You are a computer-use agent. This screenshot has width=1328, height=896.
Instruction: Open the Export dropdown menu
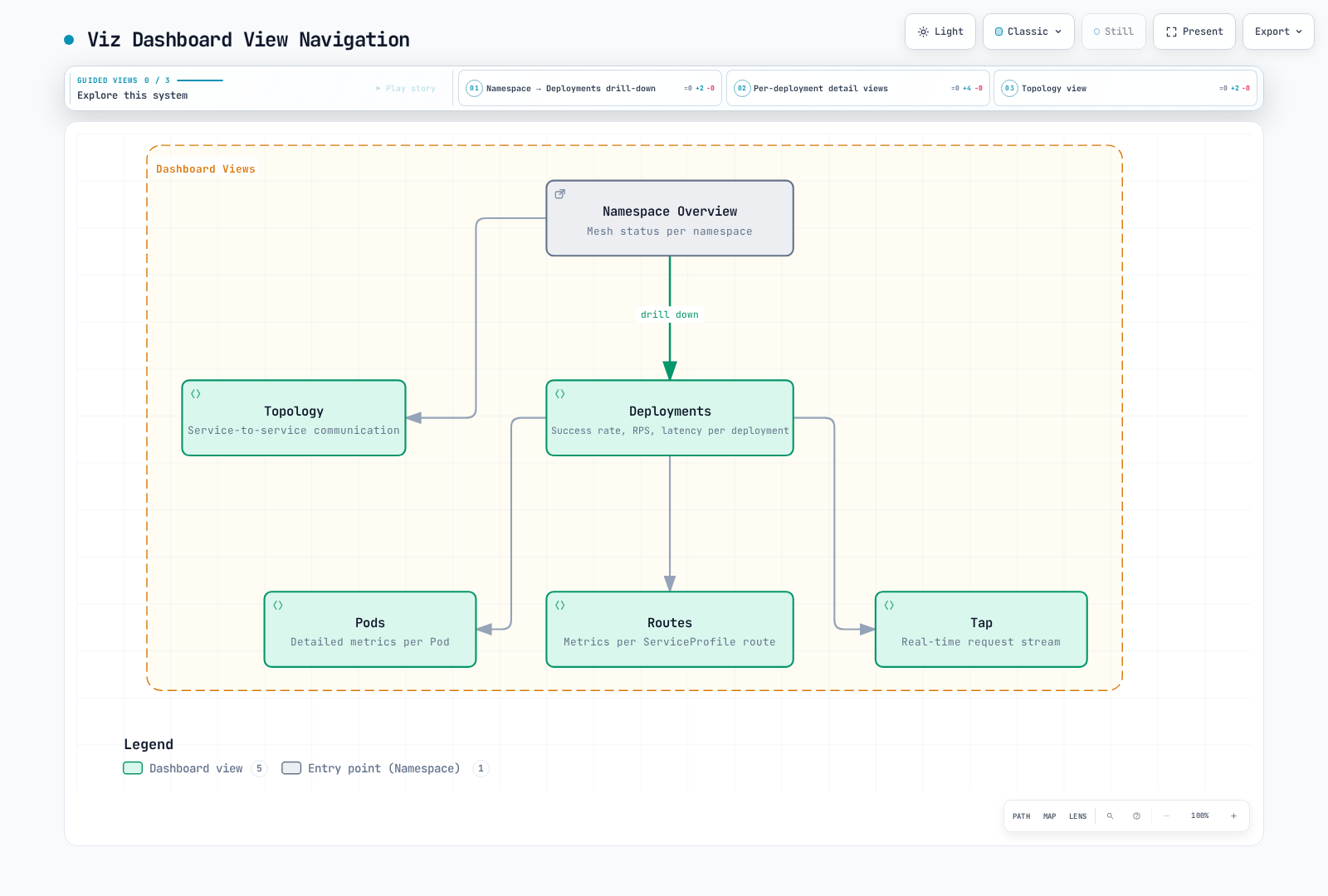[1278, 32]
